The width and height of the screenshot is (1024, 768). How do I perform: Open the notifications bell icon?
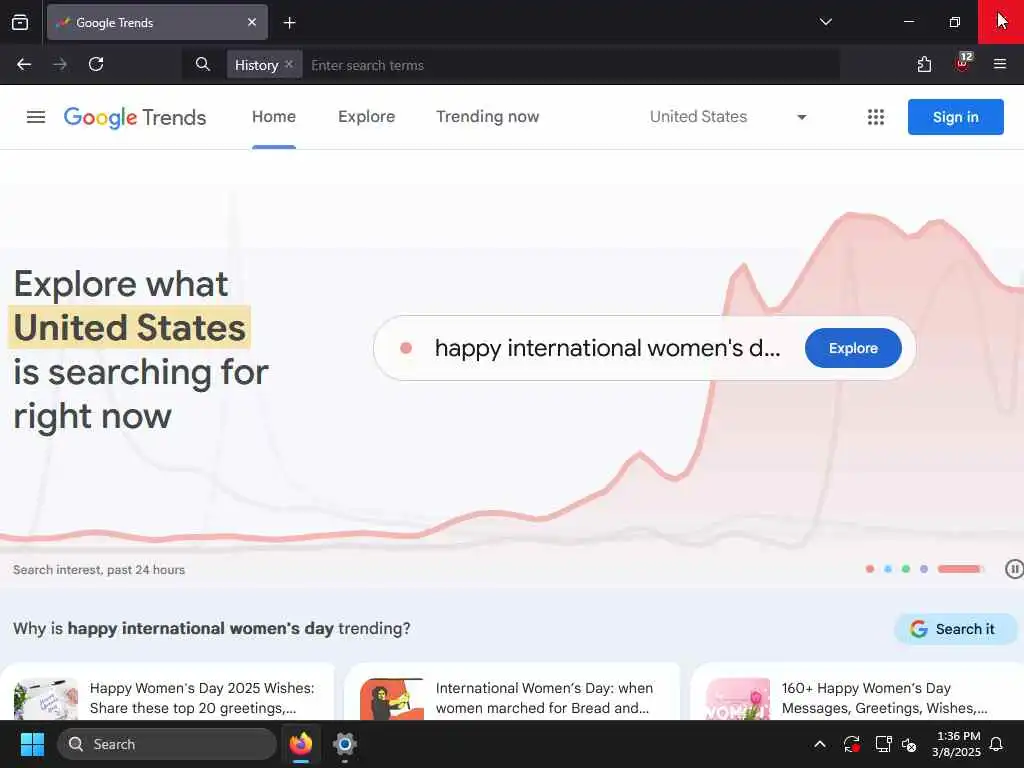point(997,744)
